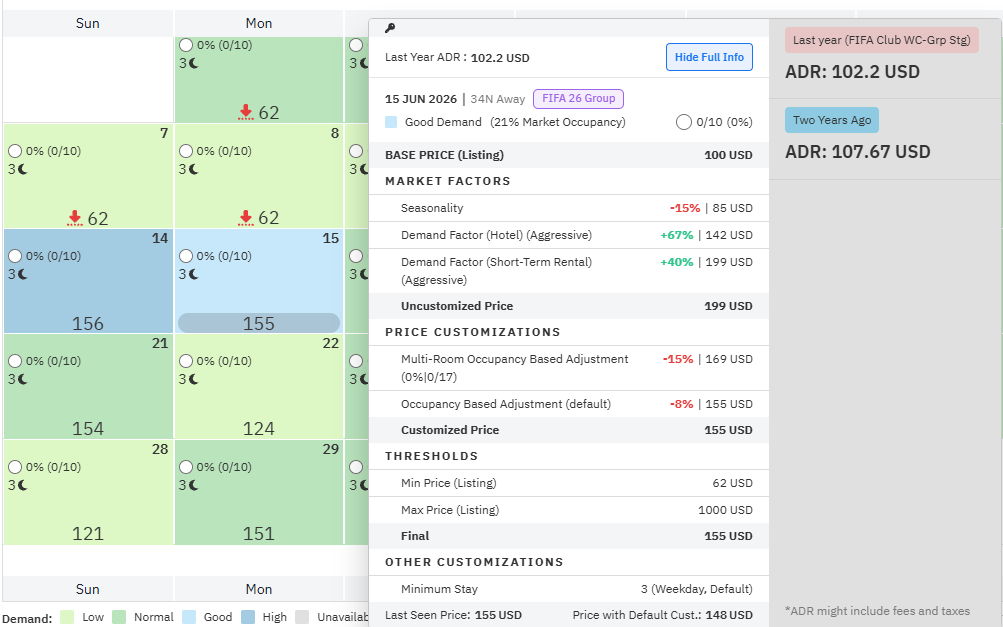
Task: Click the Last year FIFA Club WC tag
Action: [x=881, y=40]
